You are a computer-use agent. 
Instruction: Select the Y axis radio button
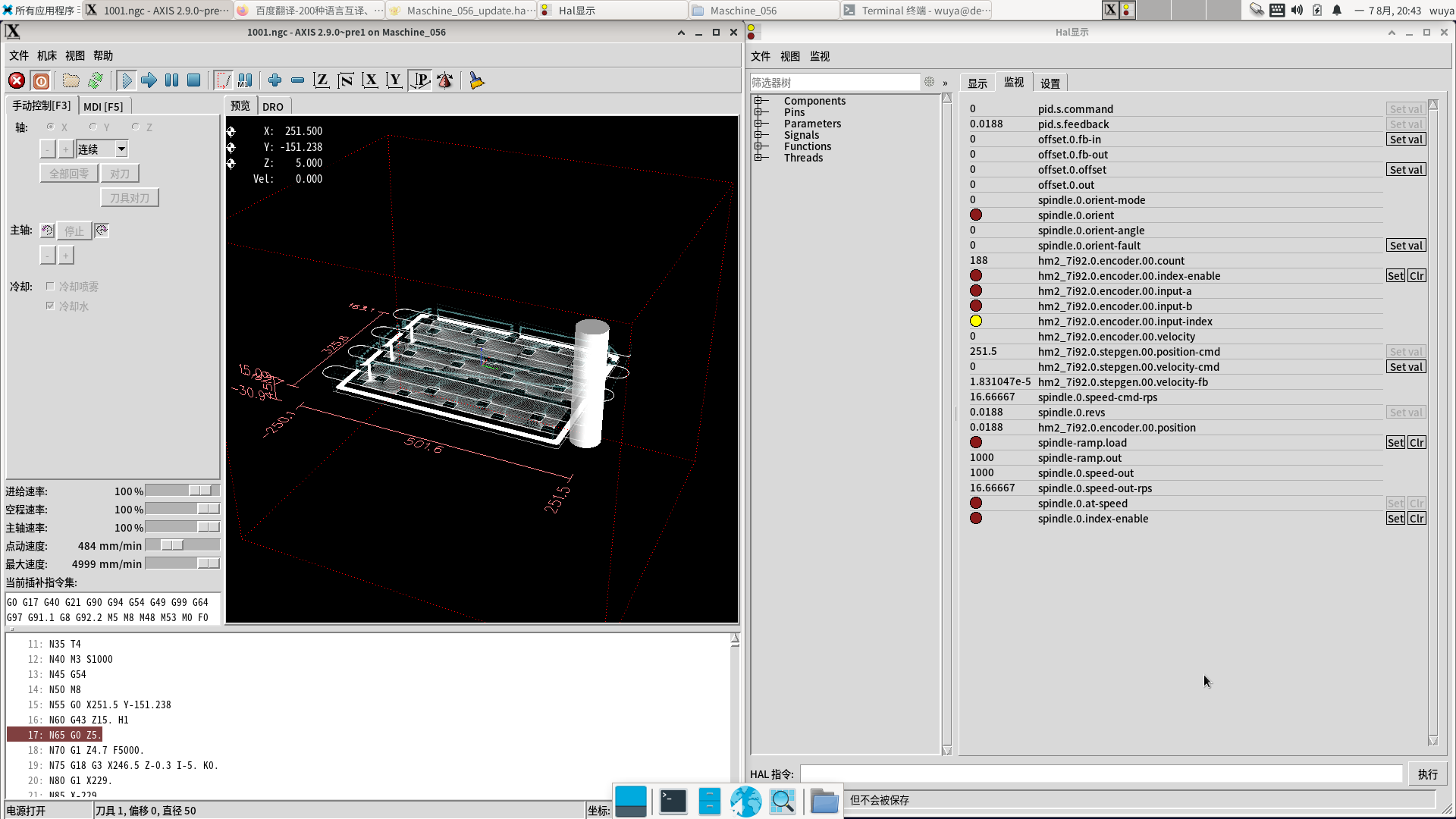pyautogui.click(x=93, y=127)
